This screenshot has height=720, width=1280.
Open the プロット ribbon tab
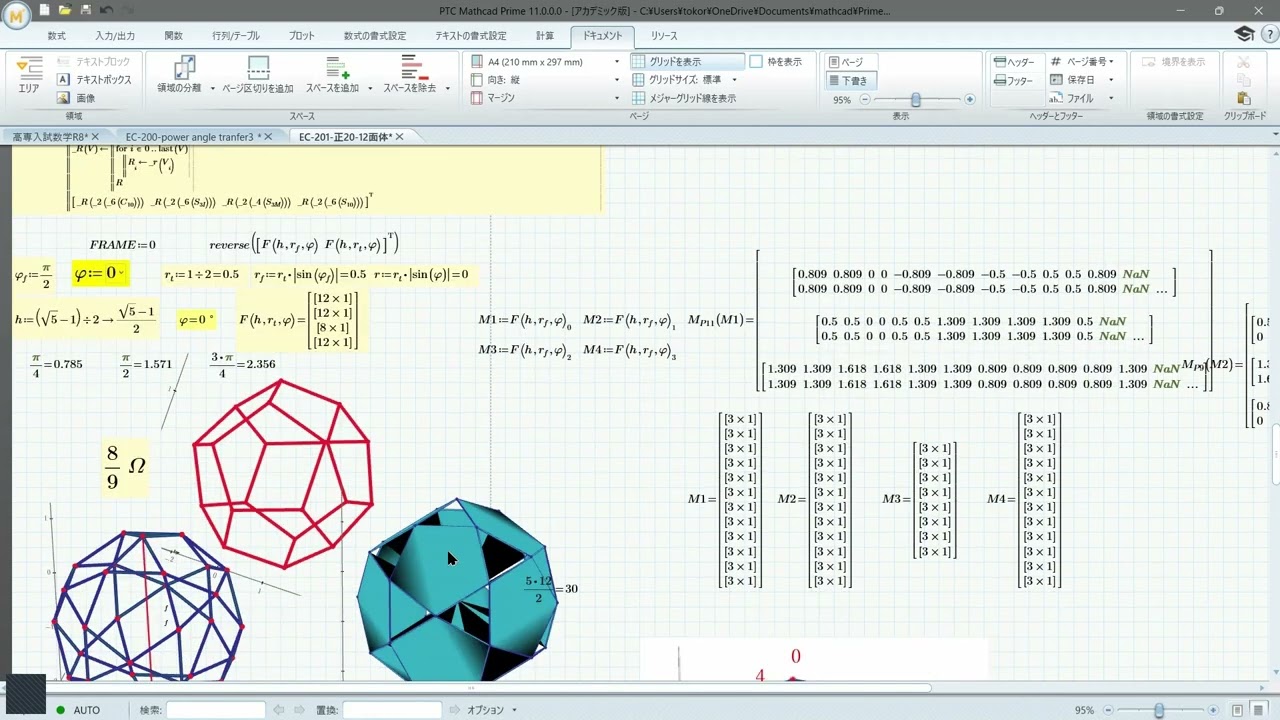pos(301,36)
